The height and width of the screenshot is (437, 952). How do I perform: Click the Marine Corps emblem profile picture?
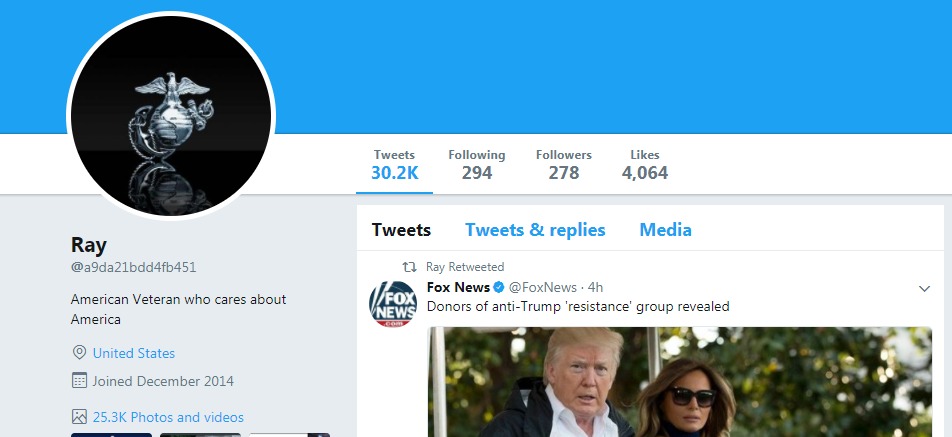170,115
